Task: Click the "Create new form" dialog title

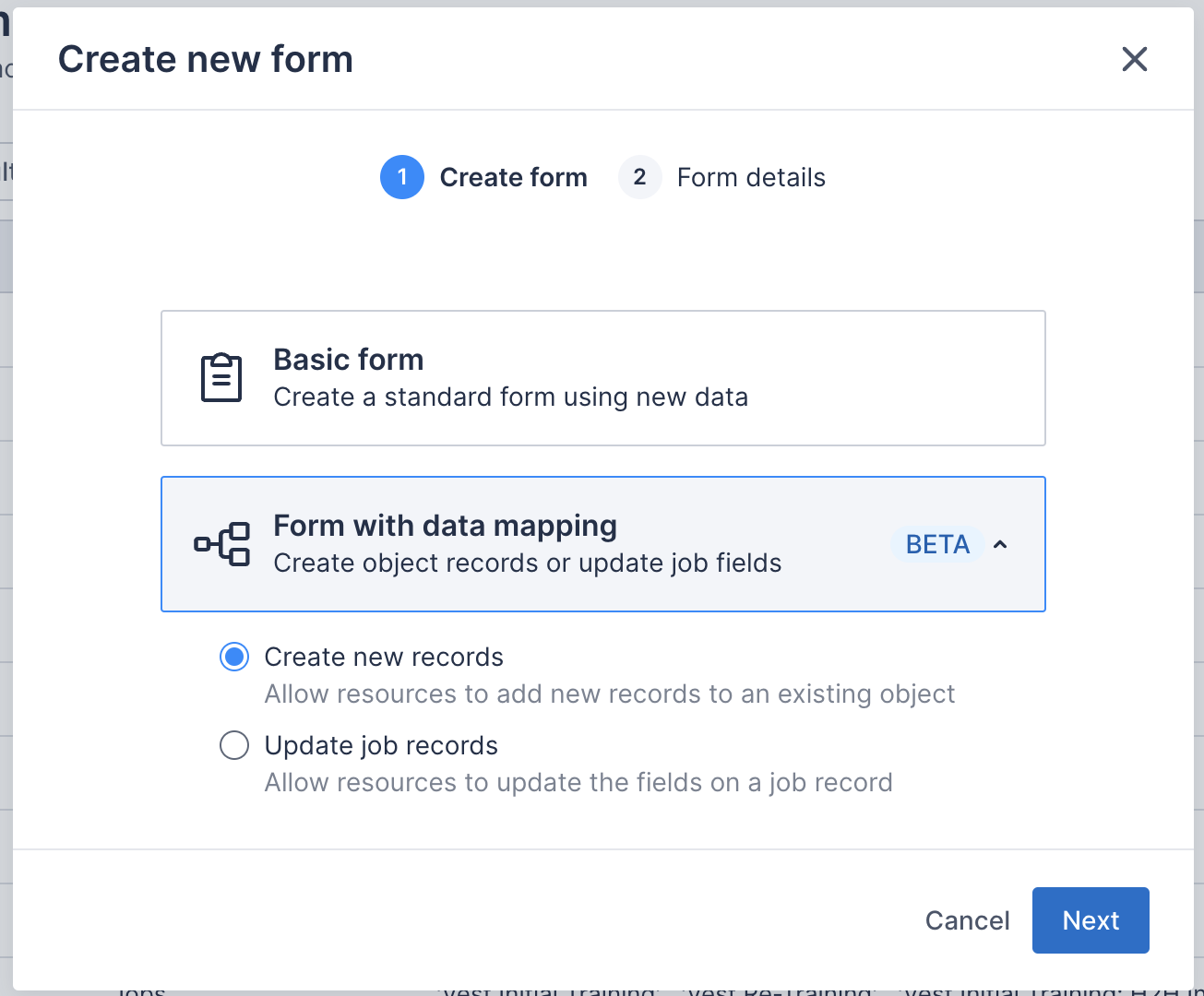Action: coord(206,60)
